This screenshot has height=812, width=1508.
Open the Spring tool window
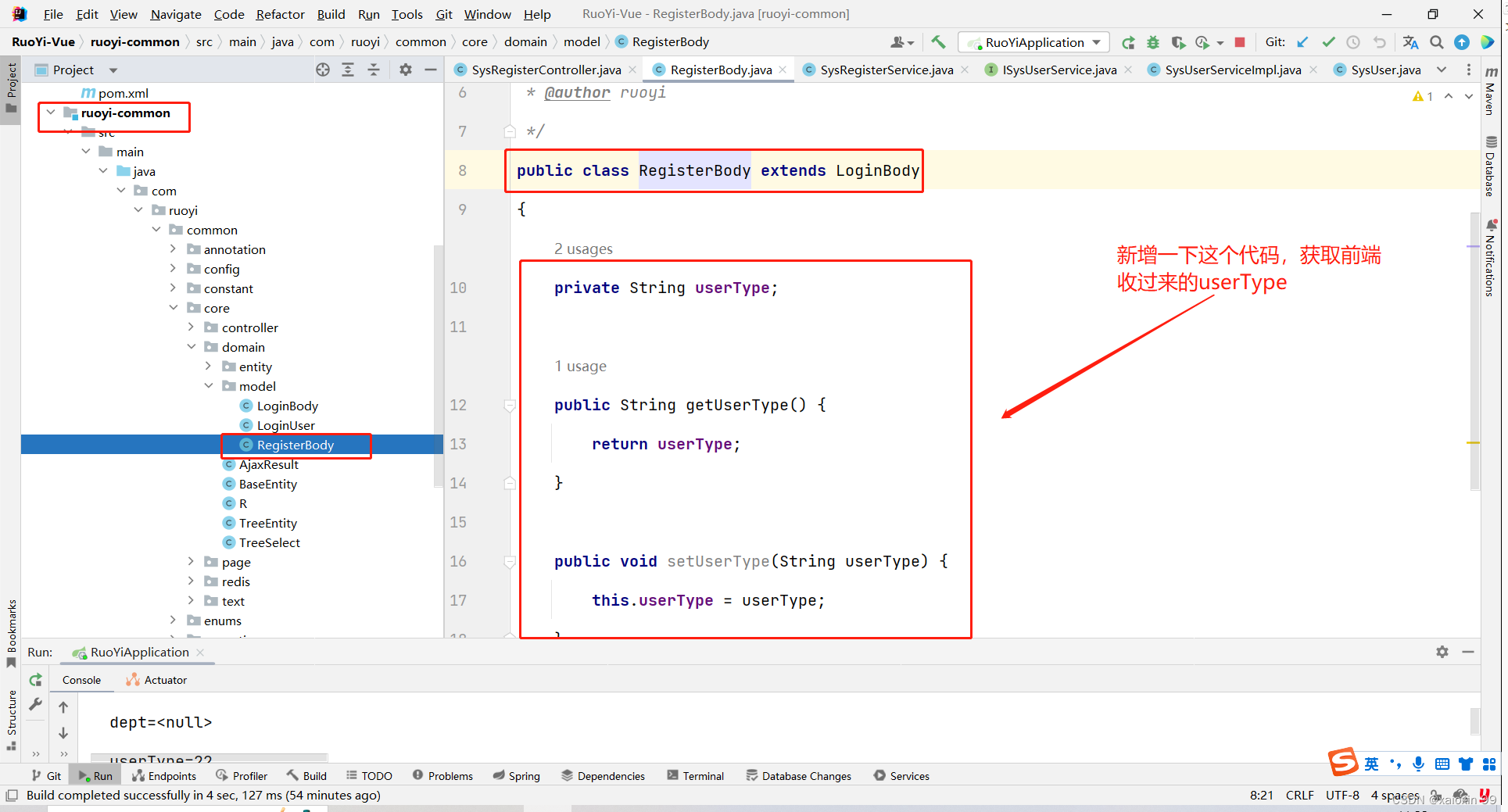pyautogui.click(x=517, y=776)
